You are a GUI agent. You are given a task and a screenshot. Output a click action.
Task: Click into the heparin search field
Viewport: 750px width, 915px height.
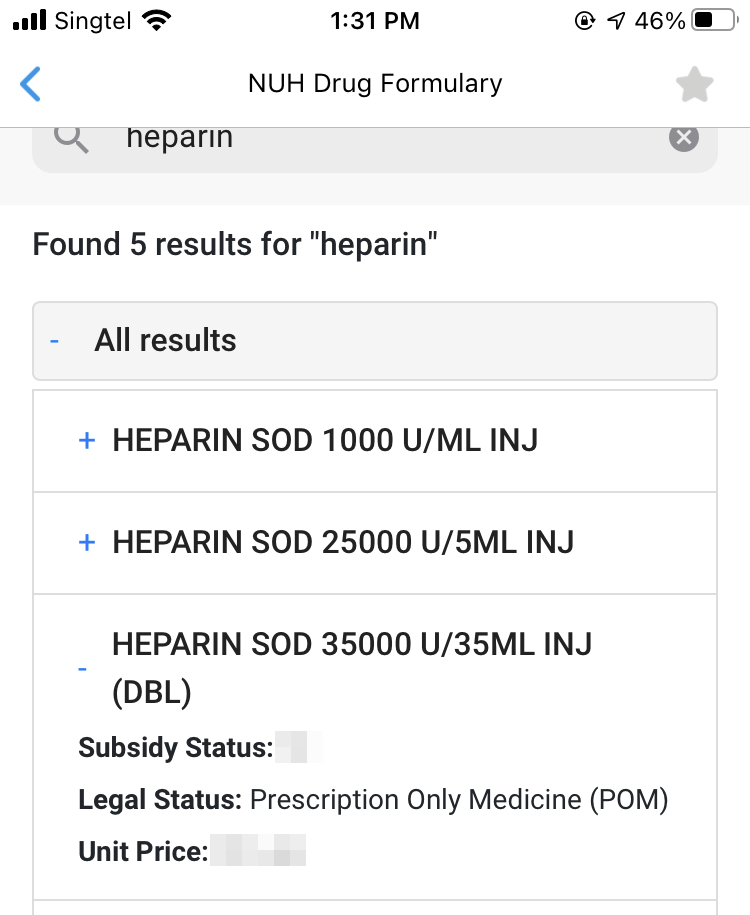pos(380,138)
